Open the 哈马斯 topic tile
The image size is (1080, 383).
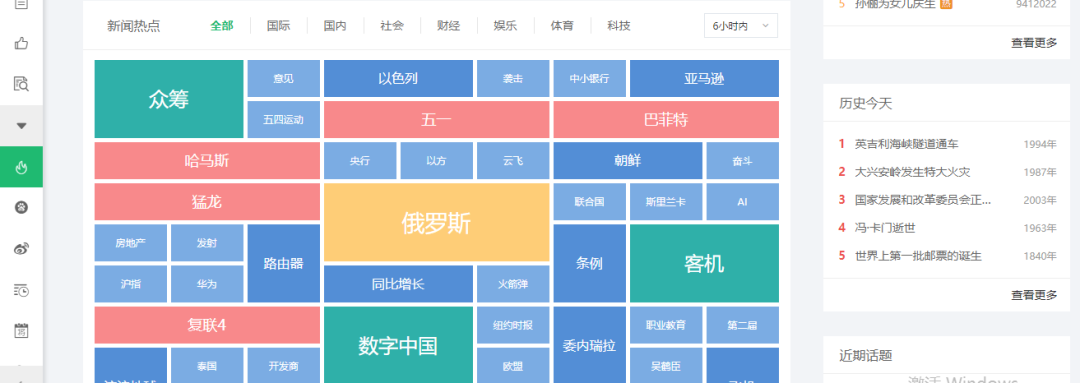tap(207, 161)
